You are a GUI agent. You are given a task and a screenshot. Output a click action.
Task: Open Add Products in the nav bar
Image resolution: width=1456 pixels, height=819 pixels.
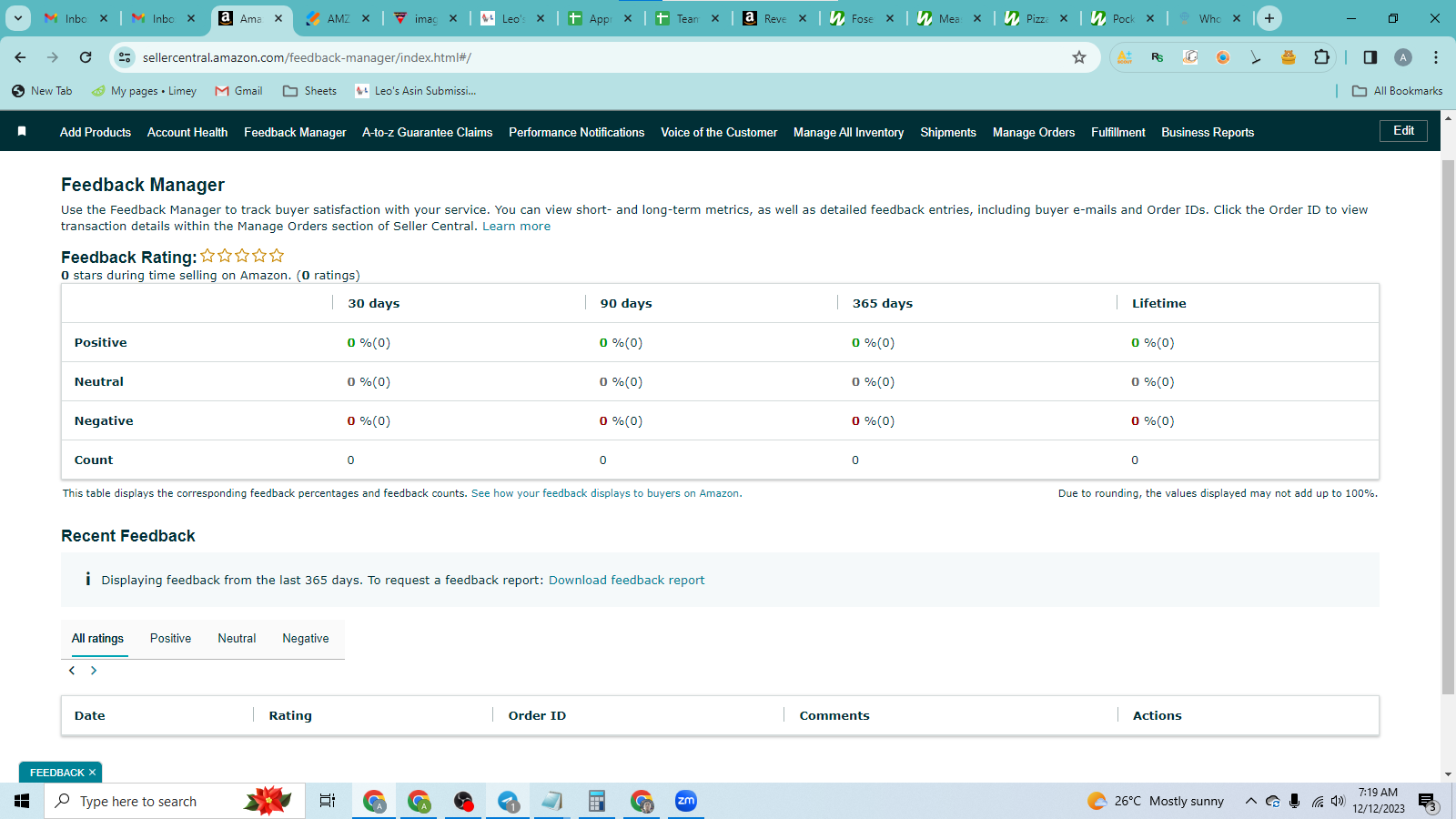[x=96, y=132]
